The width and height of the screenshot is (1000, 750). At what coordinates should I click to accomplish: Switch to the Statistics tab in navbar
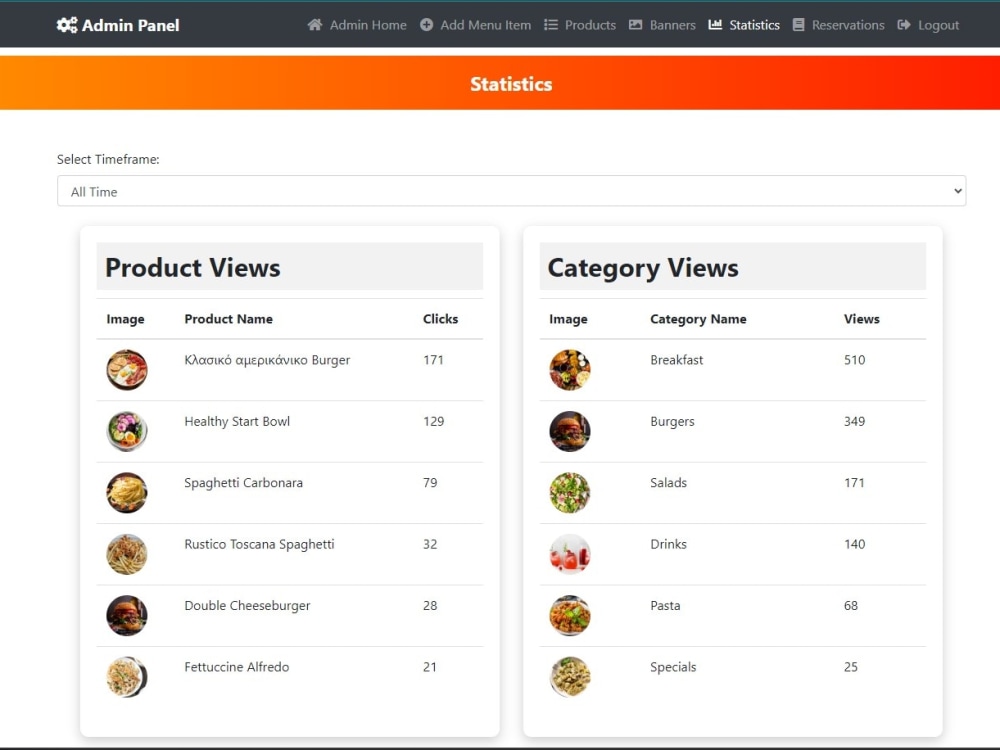(754, 25)
